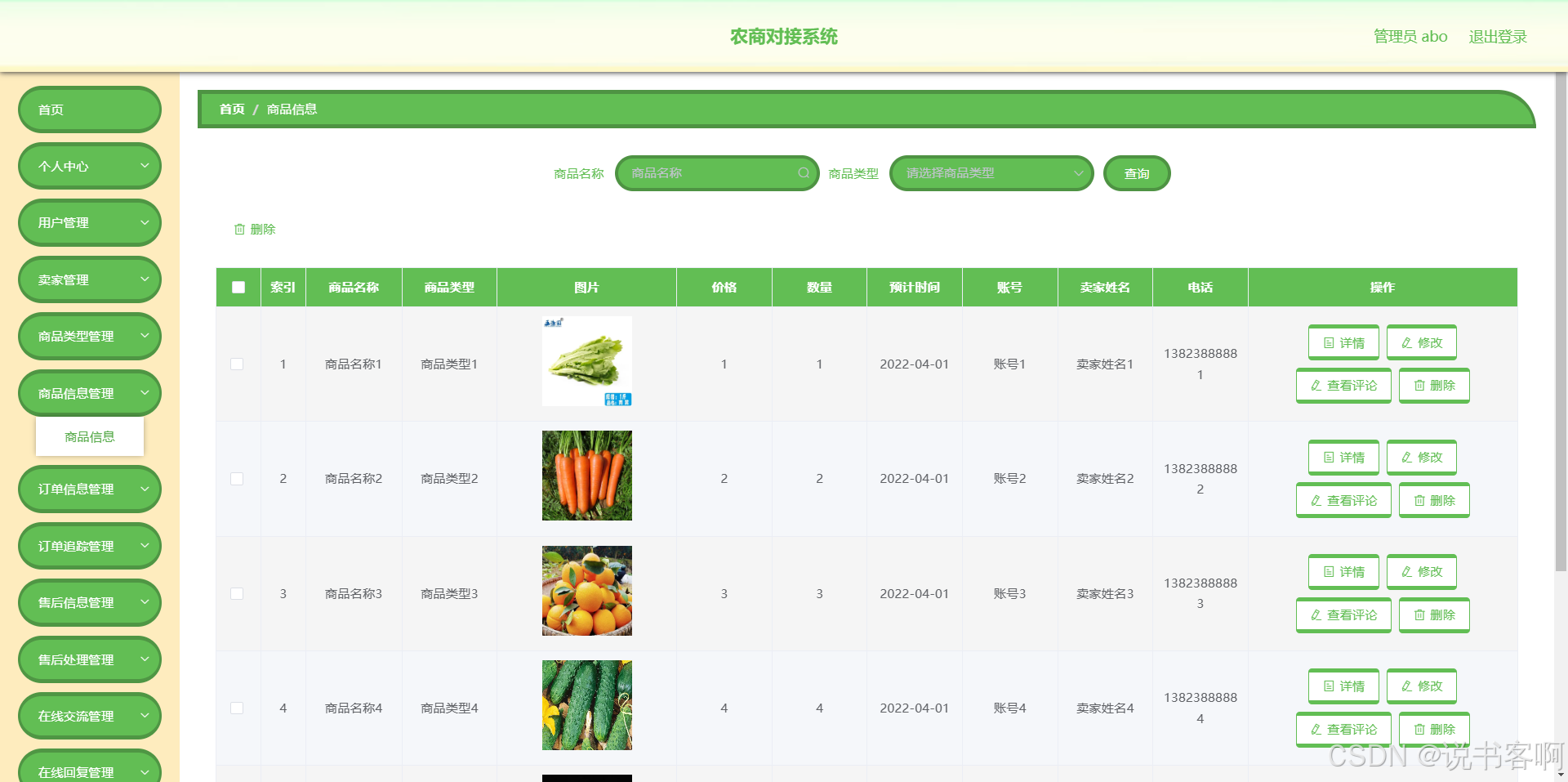Image resolution: width=1568 pixels, height=782 pixels.
Task: Click 删除 in the 商品名称3 row
Action: pos(1434,615)
